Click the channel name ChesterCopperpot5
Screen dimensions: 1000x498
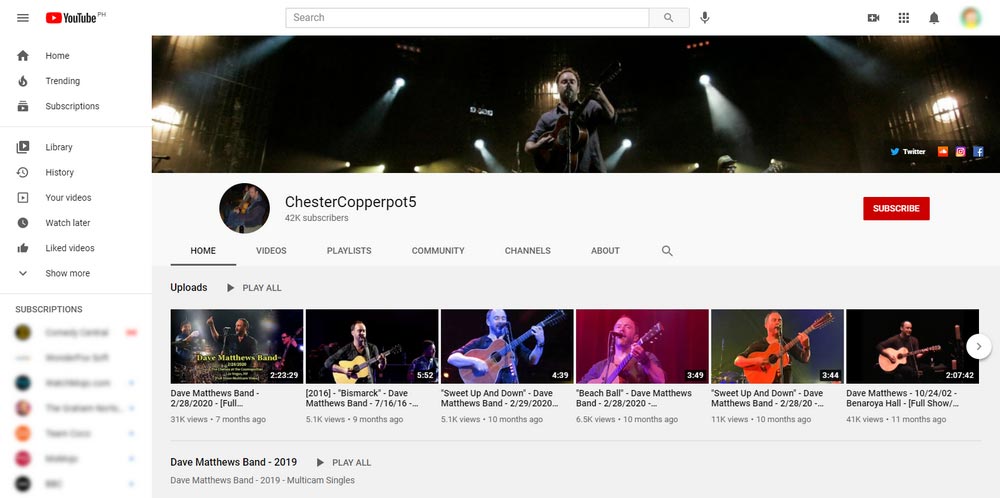pyautogui.click(x=350, y=202)
